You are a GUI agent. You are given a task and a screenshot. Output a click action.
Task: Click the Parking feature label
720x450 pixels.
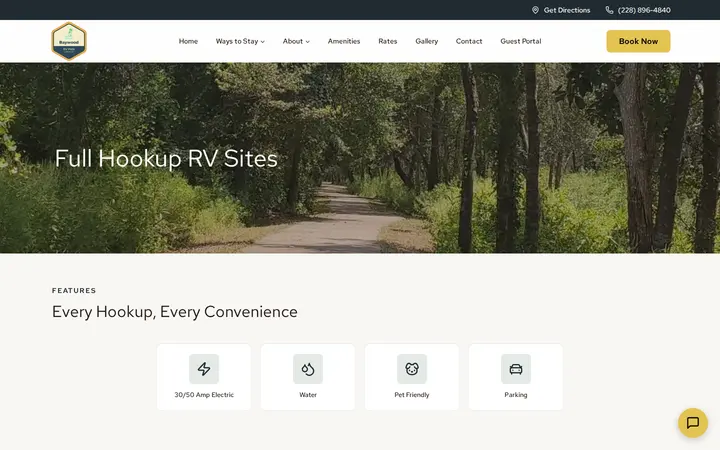pos(516,395)
